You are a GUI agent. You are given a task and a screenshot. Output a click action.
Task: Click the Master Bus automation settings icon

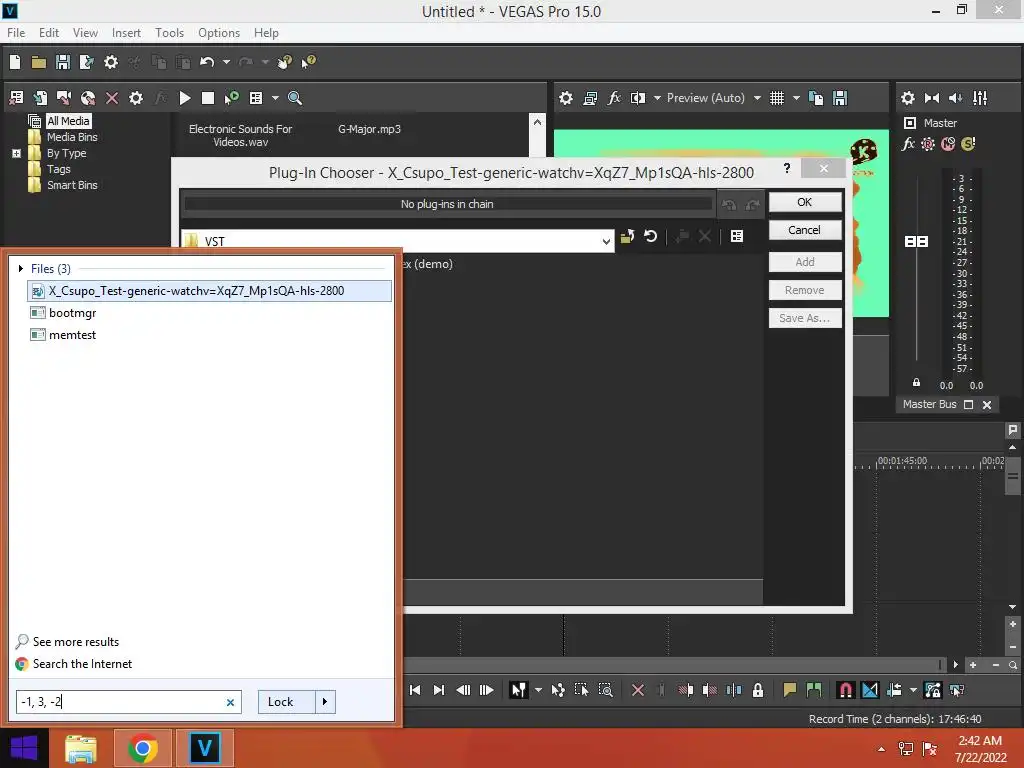click(x=927, y=144)
